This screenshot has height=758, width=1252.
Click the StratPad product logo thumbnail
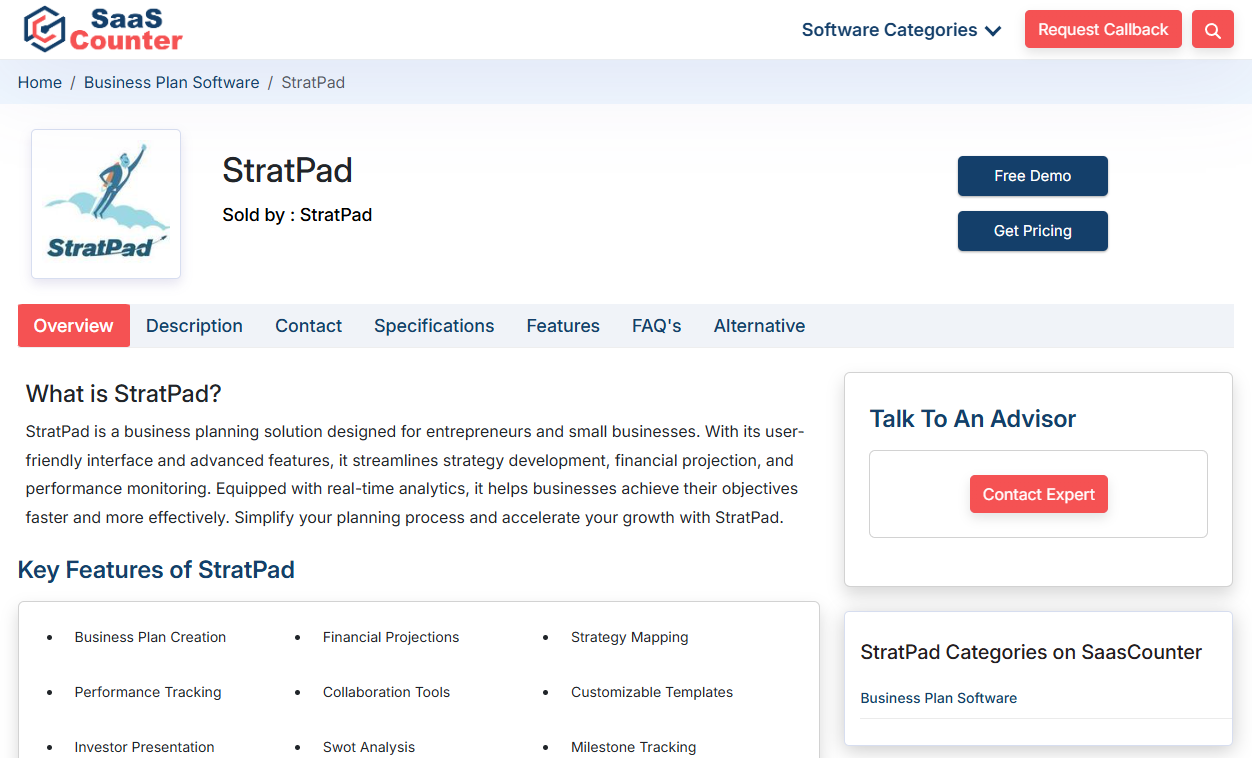coord(106,204)
